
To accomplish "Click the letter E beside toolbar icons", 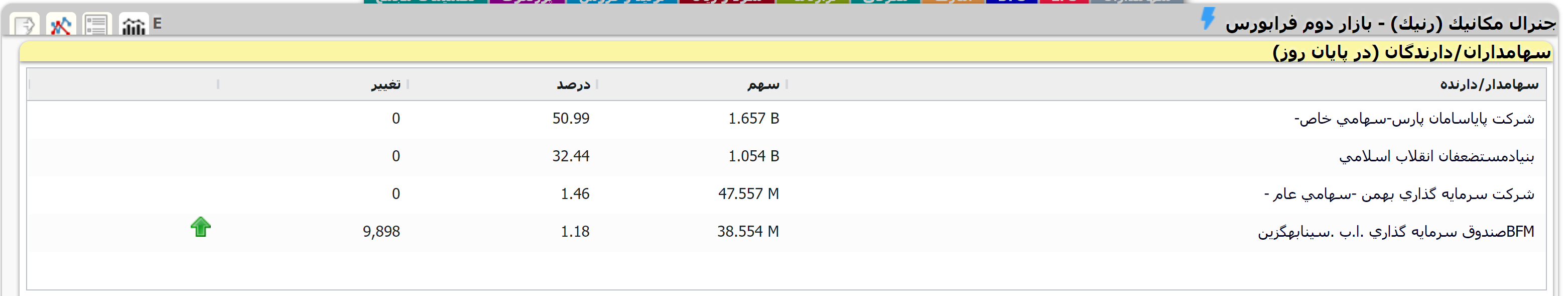I will point(158,24).
